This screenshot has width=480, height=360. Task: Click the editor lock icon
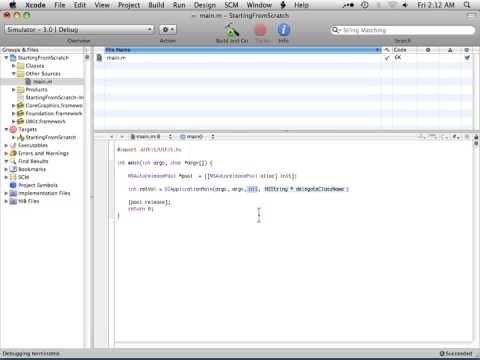tap(476, 137)
